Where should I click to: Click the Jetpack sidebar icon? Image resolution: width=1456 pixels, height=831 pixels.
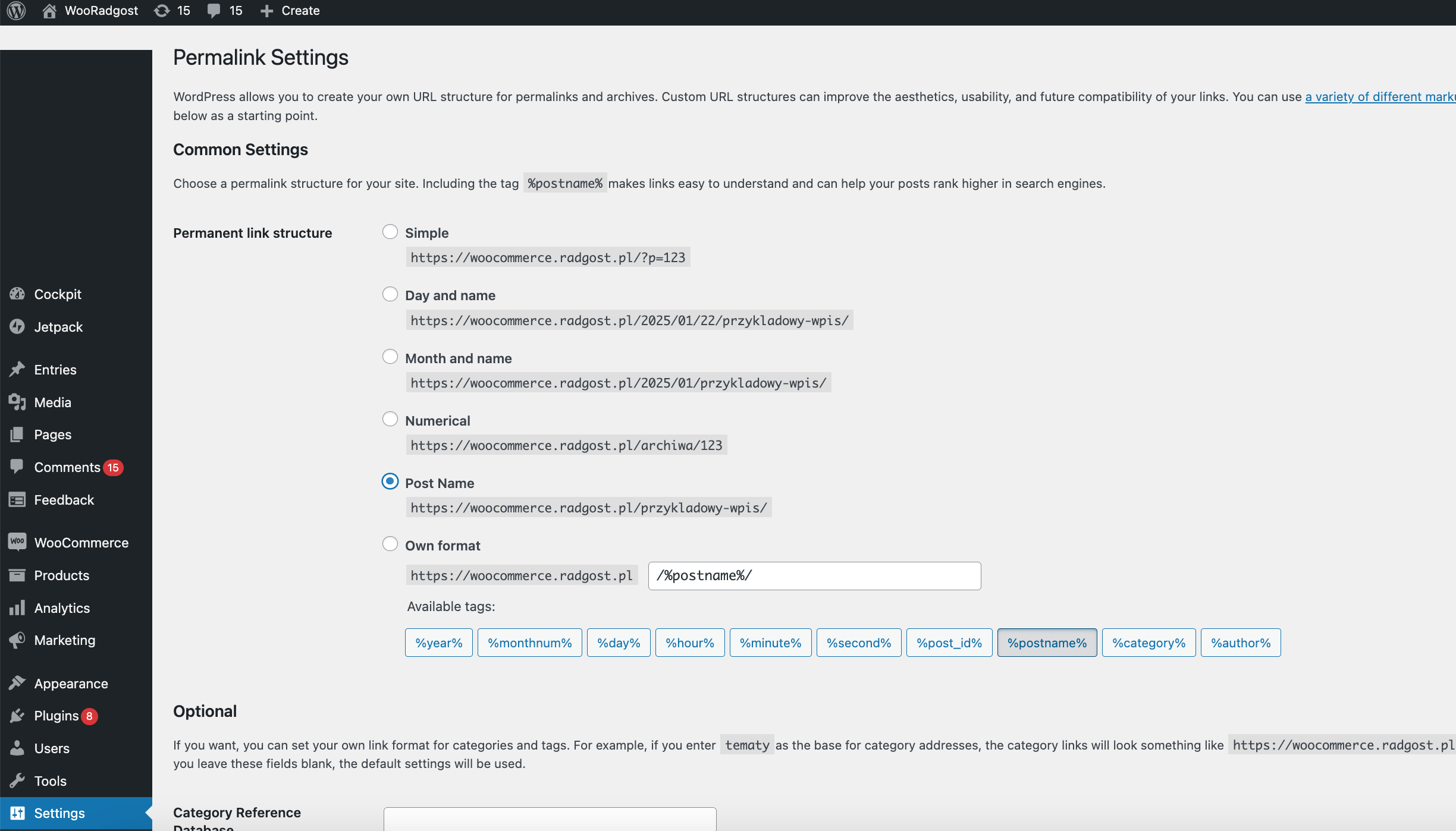[x=17, y=326]
